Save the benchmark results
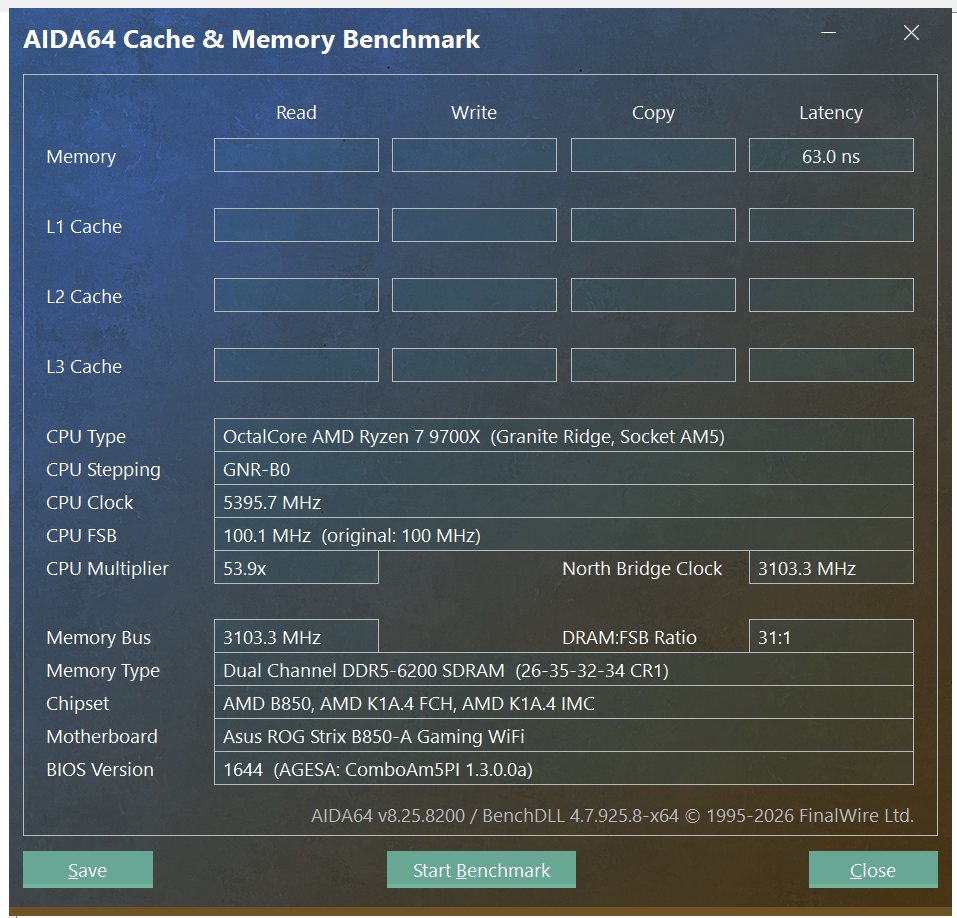 click(x=88, y=870)
